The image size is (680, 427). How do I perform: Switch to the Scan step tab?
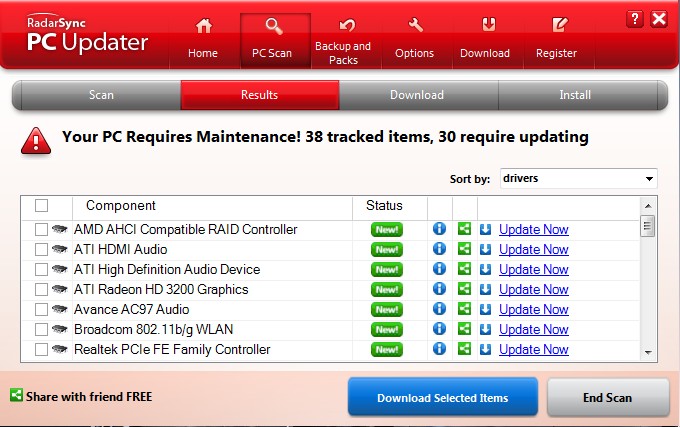click(101, 95)
